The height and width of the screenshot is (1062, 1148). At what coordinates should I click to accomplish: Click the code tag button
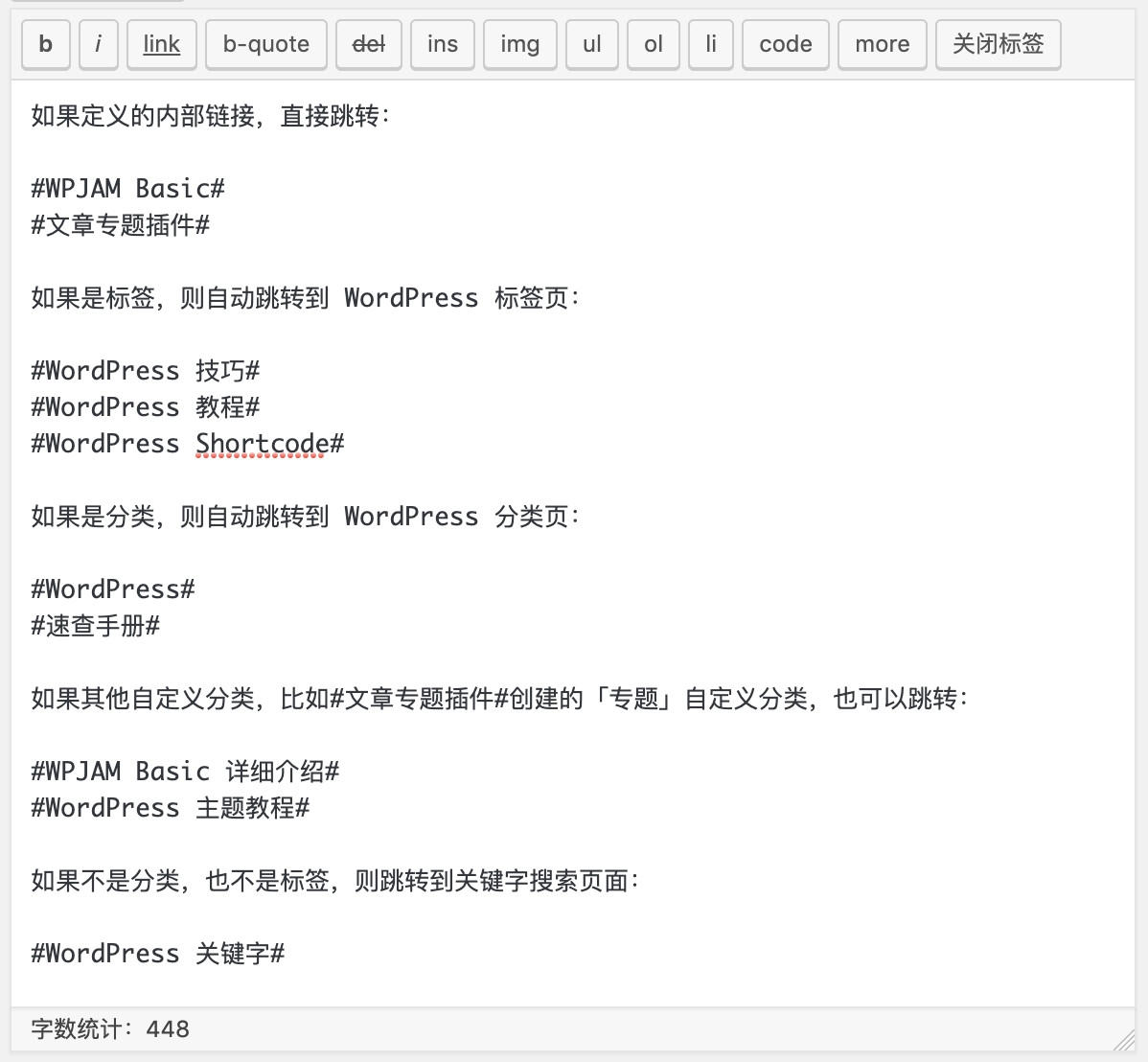[x=785, y=45]
